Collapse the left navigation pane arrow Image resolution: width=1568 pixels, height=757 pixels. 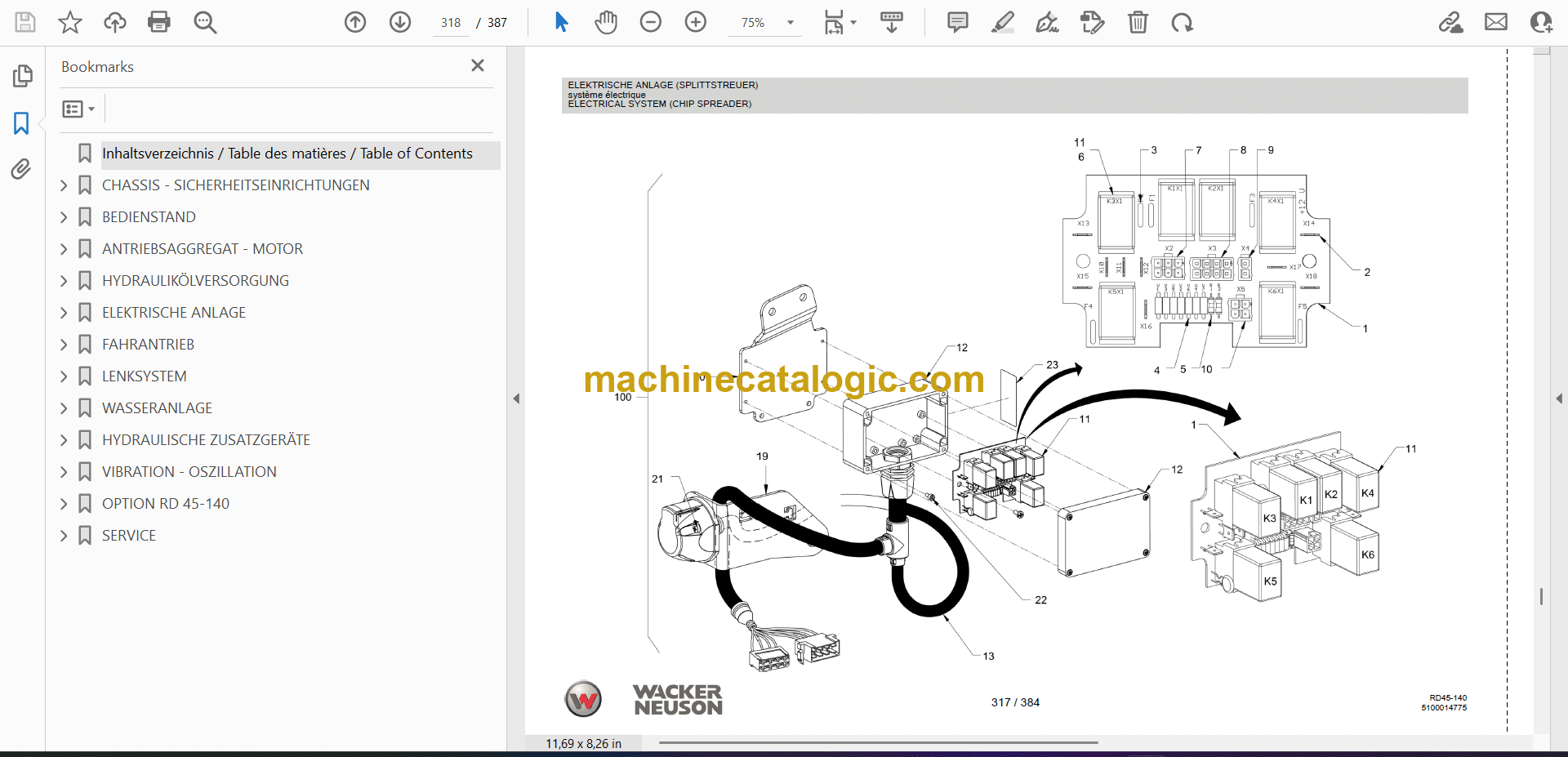point(516,399)
